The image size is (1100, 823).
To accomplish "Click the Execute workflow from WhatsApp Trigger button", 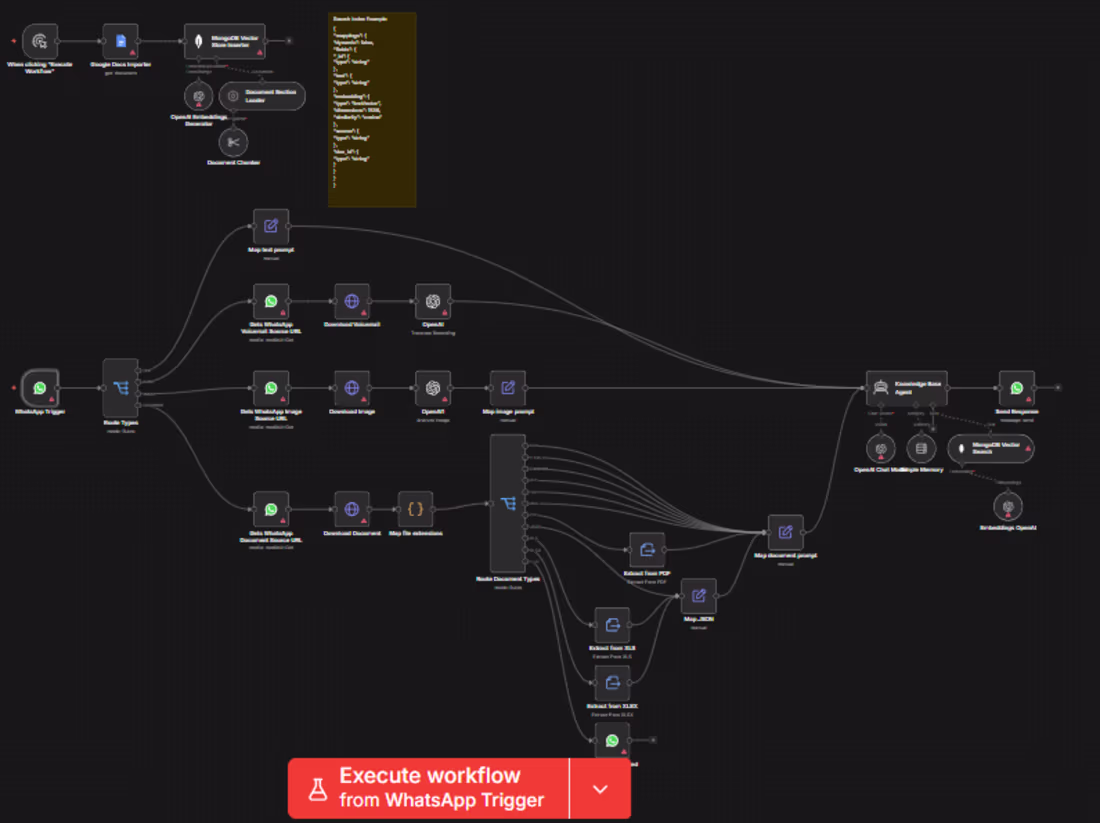I will click(428, 788).
